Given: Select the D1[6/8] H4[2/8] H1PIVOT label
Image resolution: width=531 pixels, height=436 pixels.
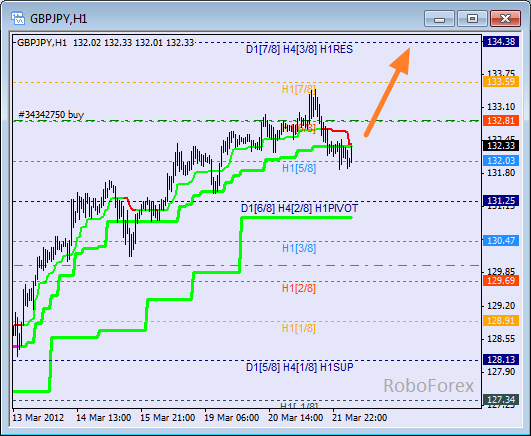Looking at the screenshot, I should (299, 208).
